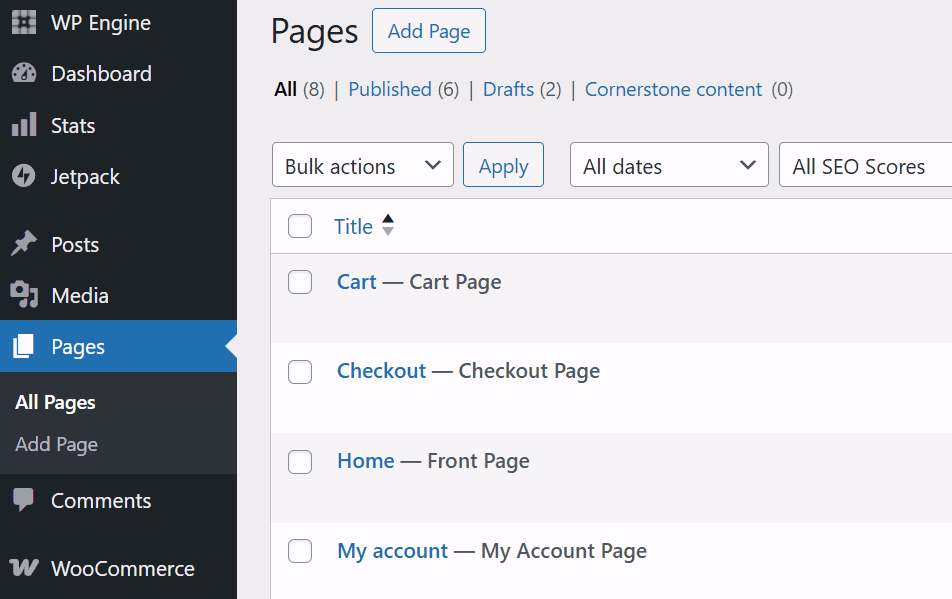Click the Posts pushpin icon
952x599 pixels.
(24, 244)
